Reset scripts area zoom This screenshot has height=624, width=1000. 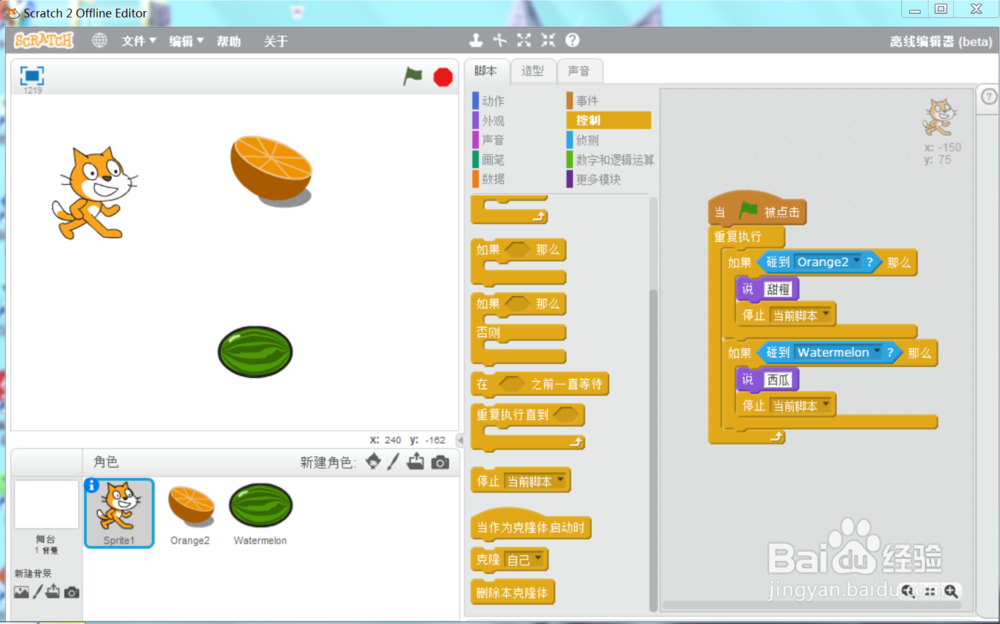[x=930, y=591]
